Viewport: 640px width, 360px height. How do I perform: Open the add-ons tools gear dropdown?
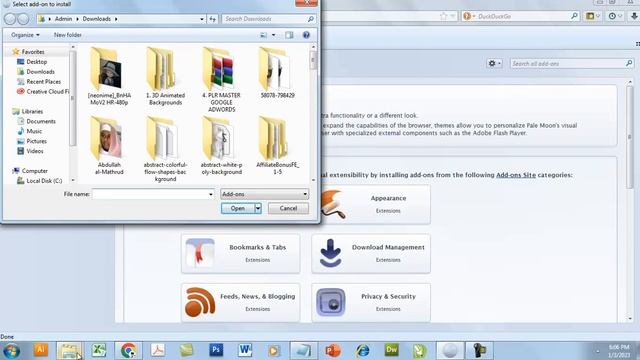[x=494, y=64]
